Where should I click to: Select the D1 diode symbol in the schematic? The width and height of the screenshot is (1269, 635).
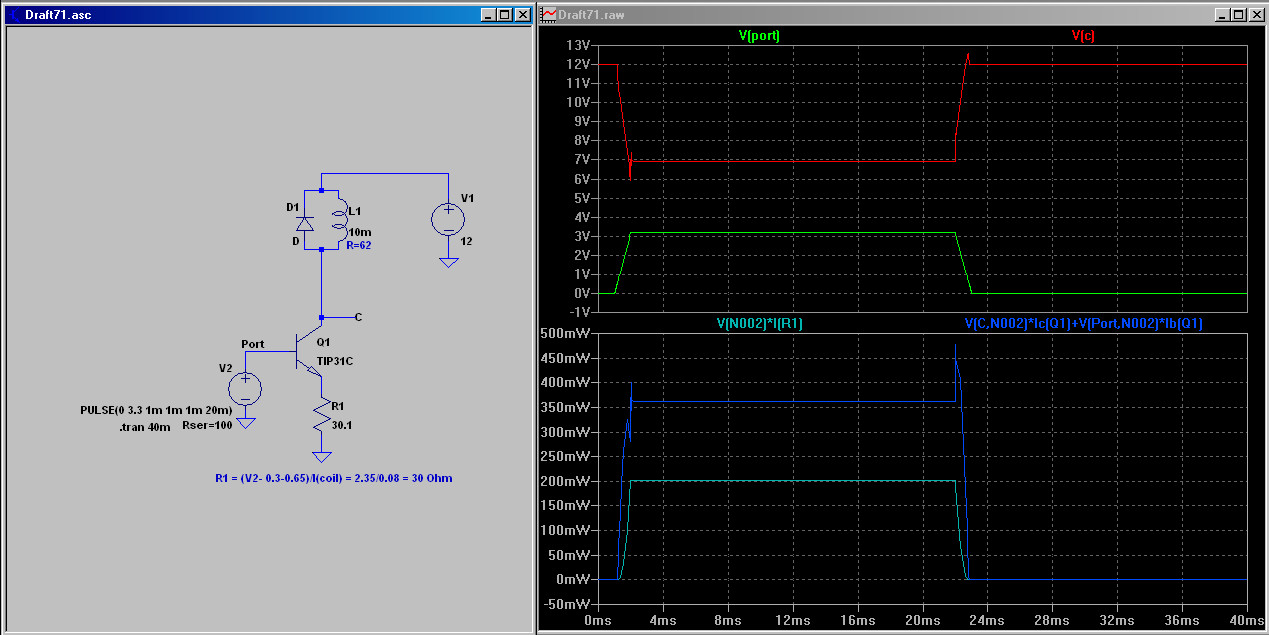point(307,224)
